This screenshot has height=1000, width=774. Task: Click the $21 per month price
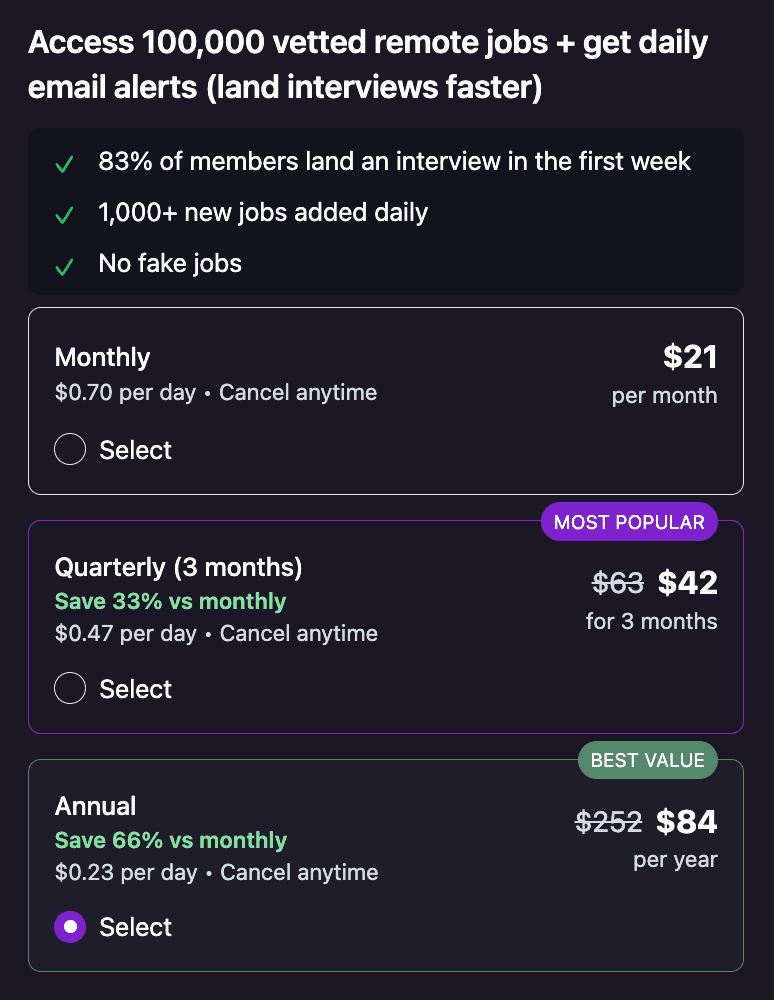pyautogui.click(x=690, y=356)
